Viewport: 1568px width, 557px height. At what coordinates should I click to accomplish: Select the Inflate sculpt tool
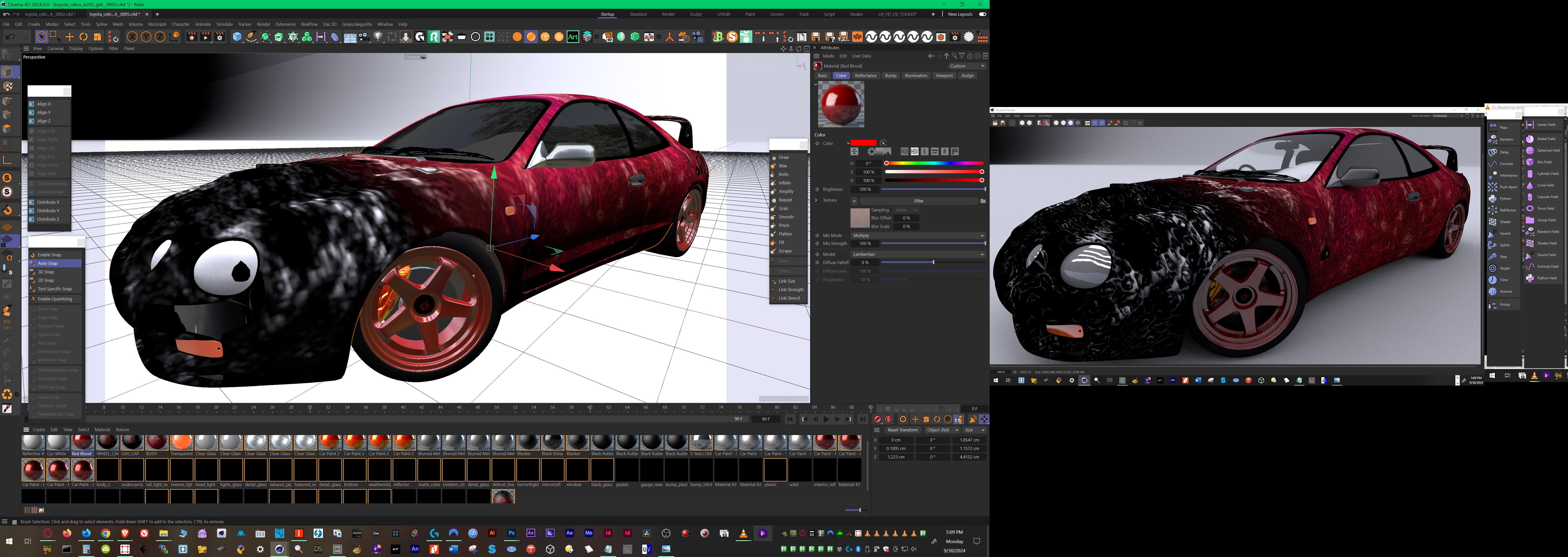click(x=785, y=183)
